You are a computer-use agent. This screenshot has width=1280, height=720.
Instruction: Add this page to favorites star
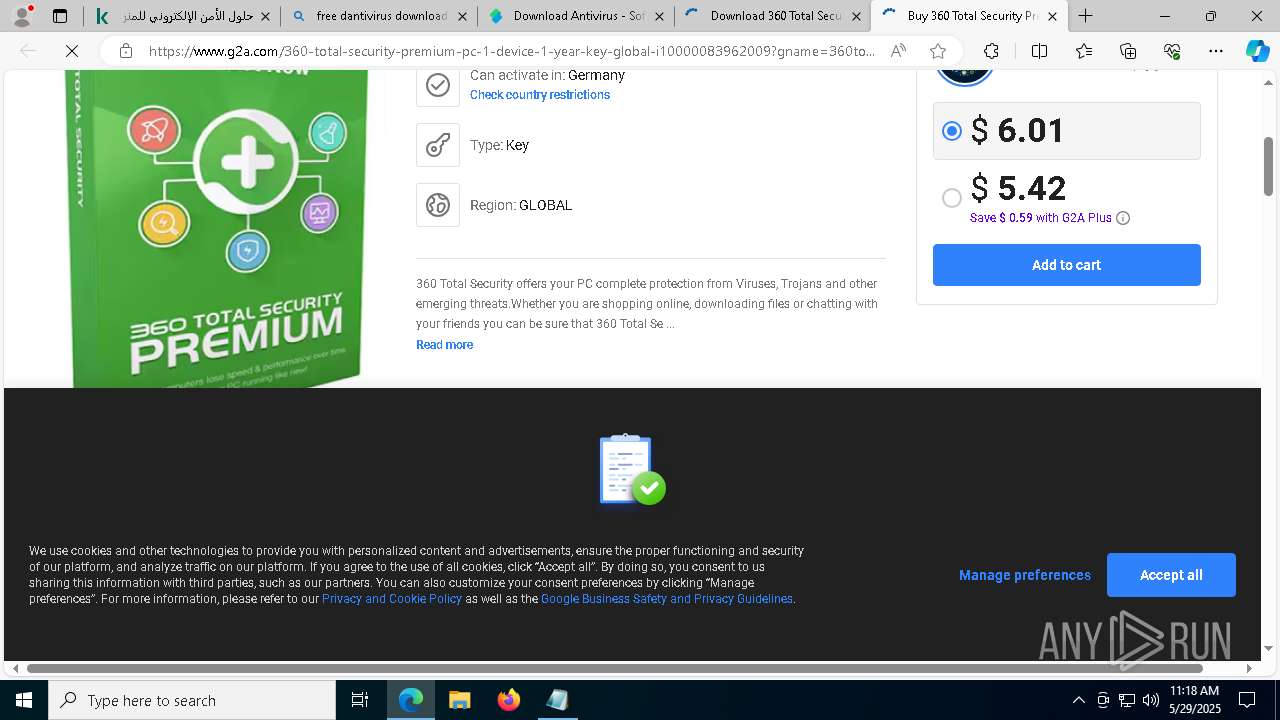[x=937, y=51]
